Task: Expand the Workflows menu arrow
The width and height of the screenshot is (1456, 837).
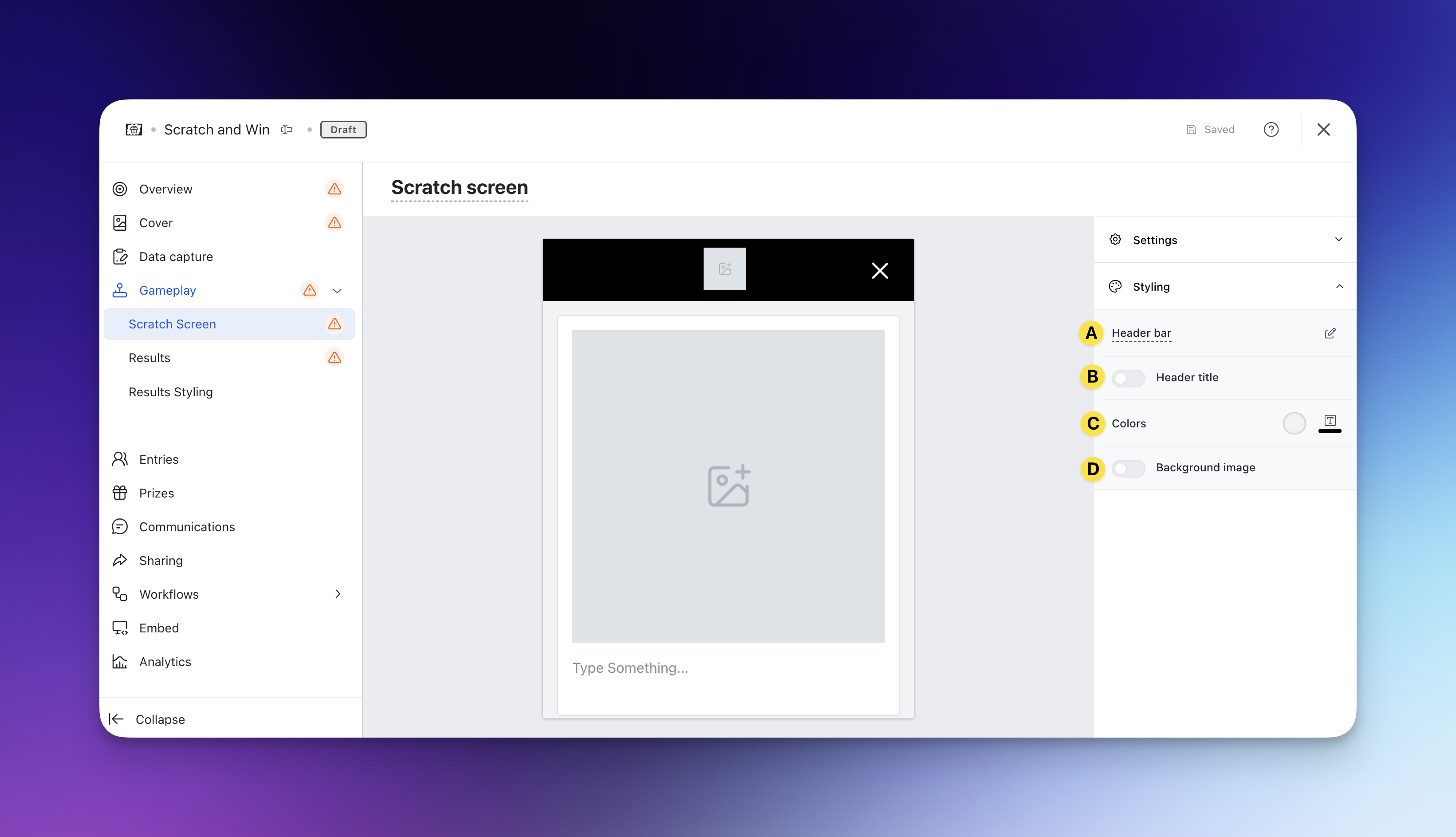Action: (x=338, y=594)
